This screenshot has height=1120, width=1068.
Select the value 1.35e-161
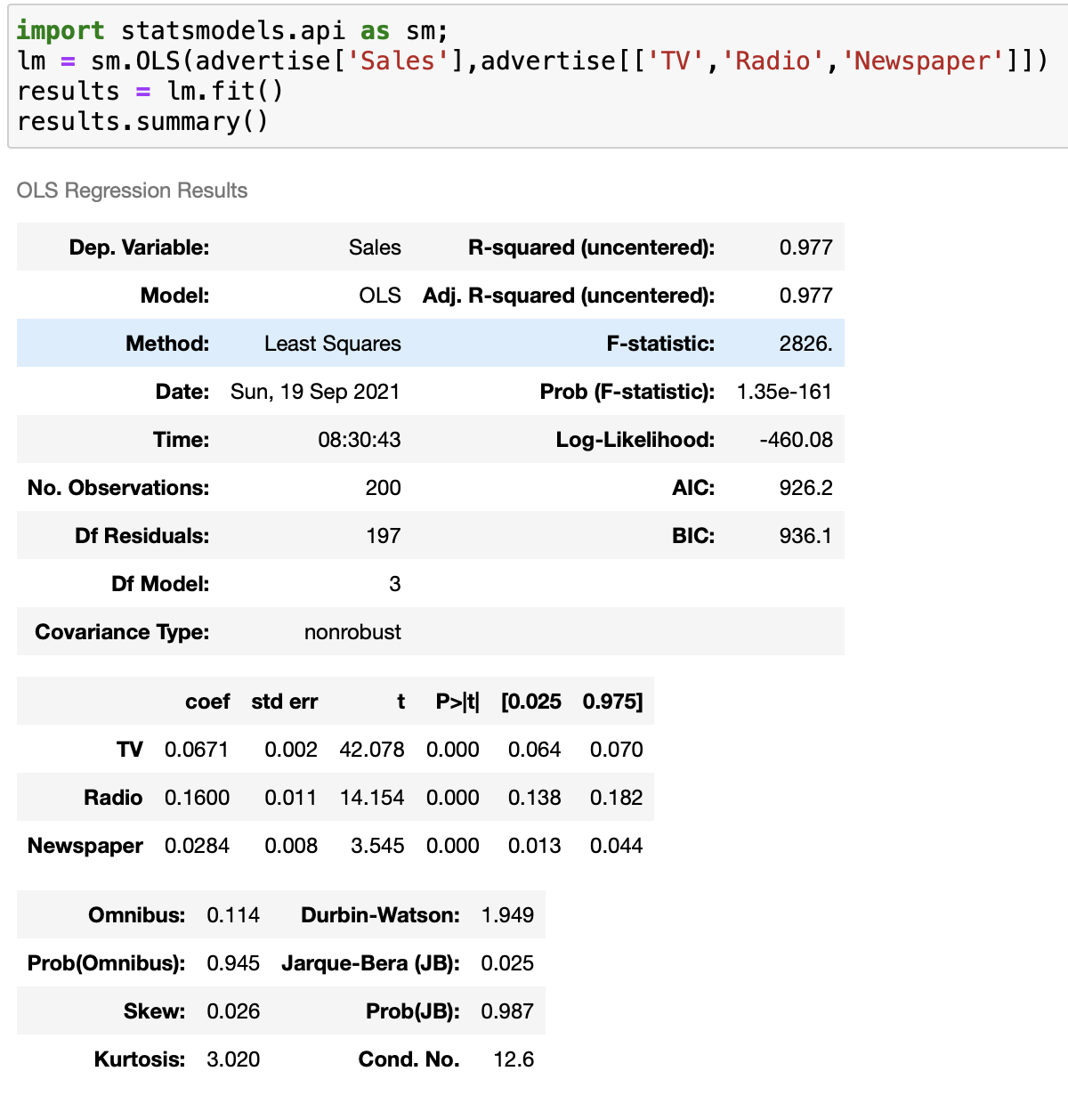784,392
